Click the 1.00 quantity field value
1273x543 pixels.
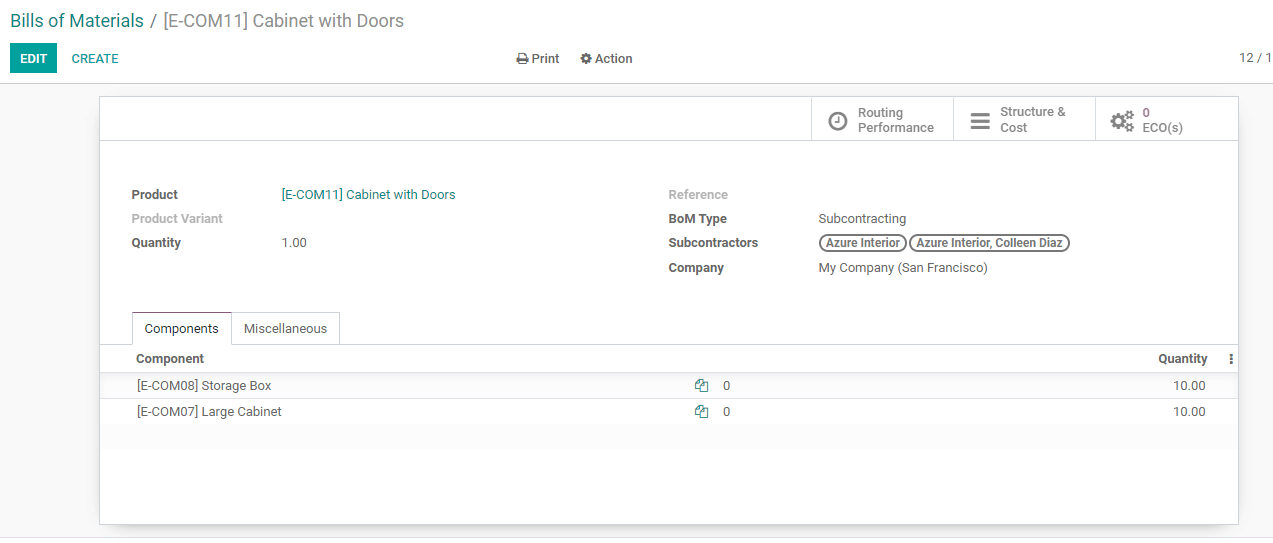click(294, 243)
